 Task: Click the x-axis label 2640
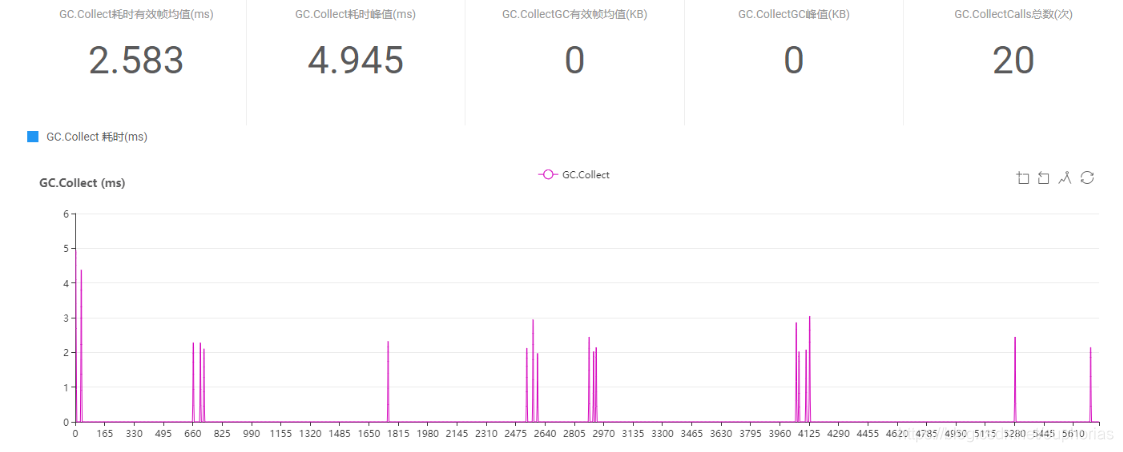545,433
